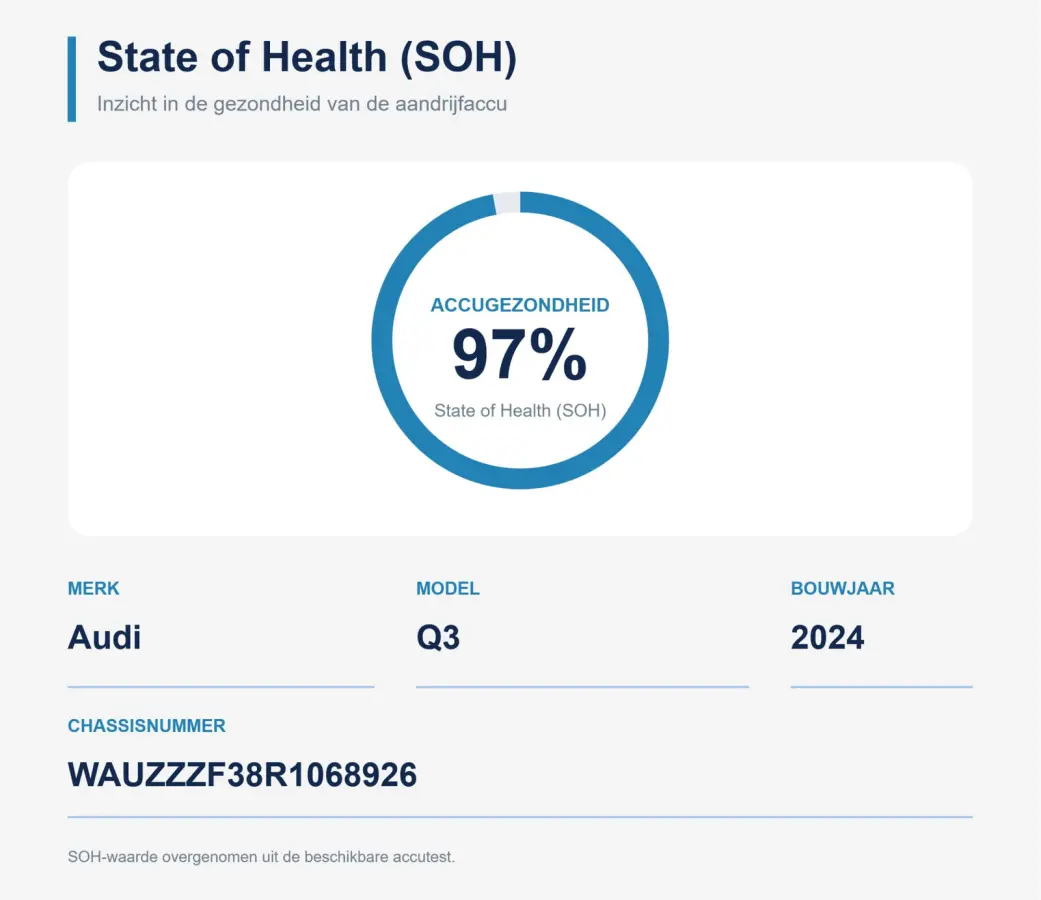
Task: Select the Q3 model value
Action: click(438, 637)
